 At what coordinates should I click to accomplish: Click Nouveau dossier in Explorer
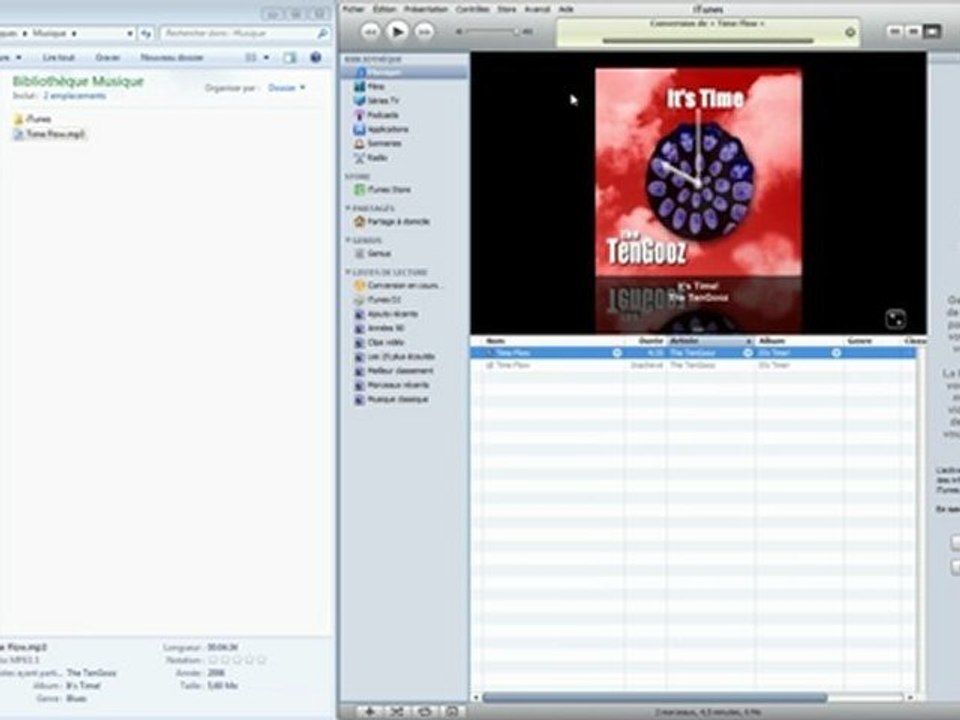coord(171,58)
